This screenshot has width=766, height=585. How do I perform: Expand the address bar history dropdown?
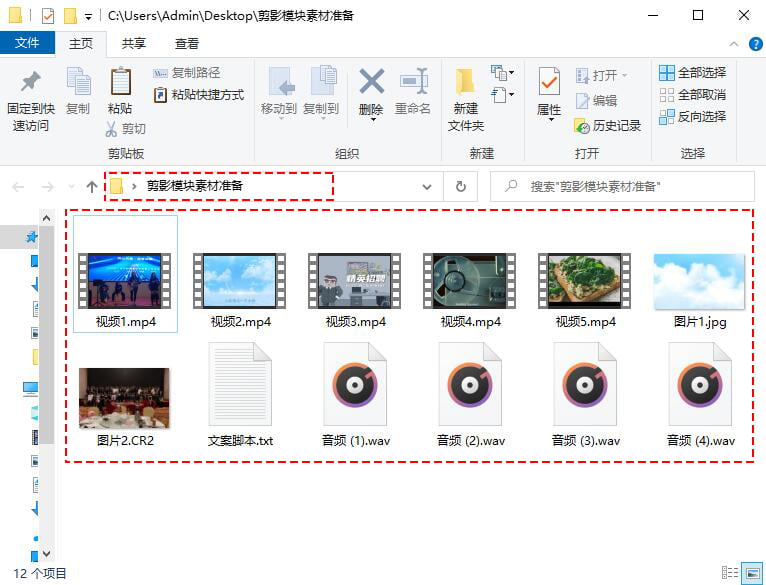click(x=426, y=186)
